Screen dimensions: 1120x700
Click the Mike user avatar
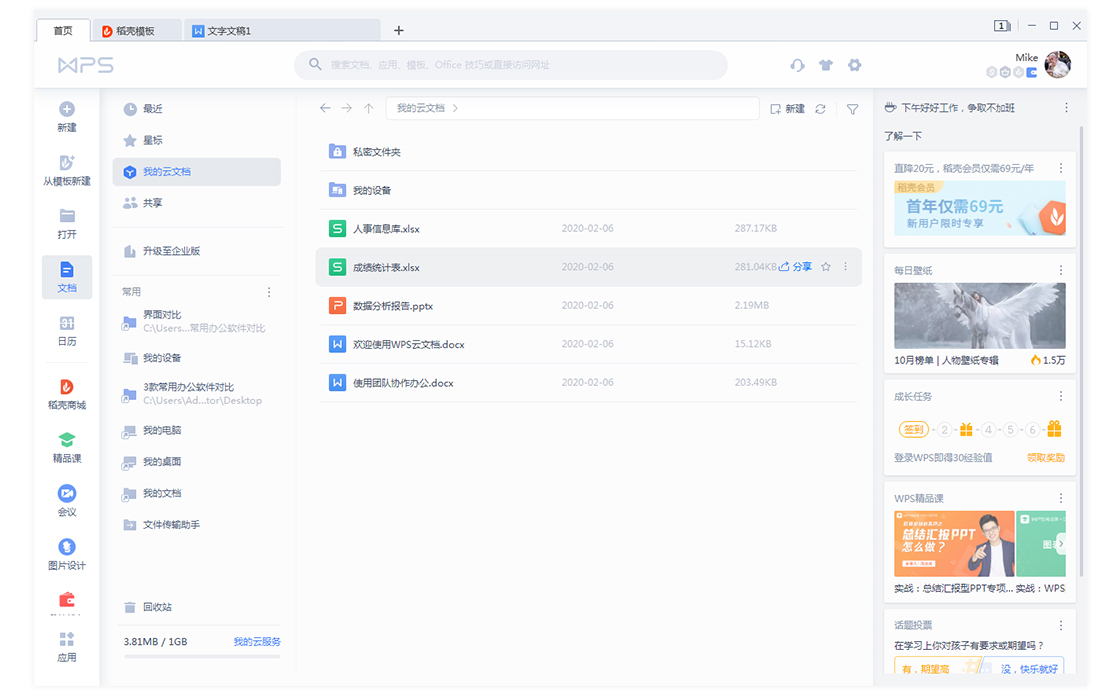click(1057, 64)
